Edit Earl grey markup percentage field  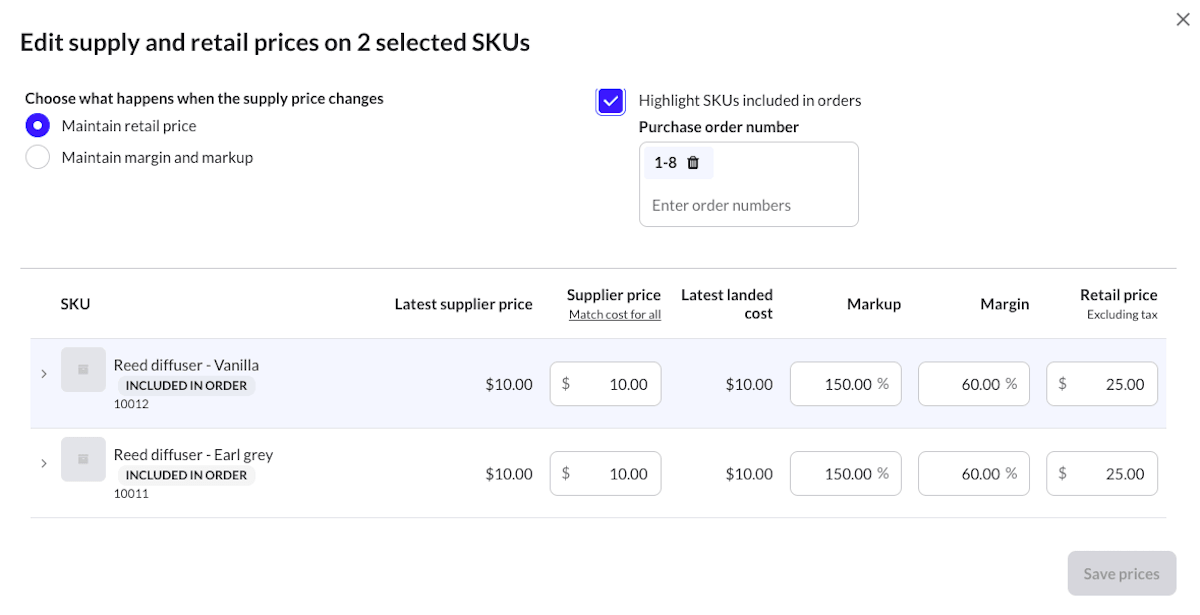(x=846, y=474)
